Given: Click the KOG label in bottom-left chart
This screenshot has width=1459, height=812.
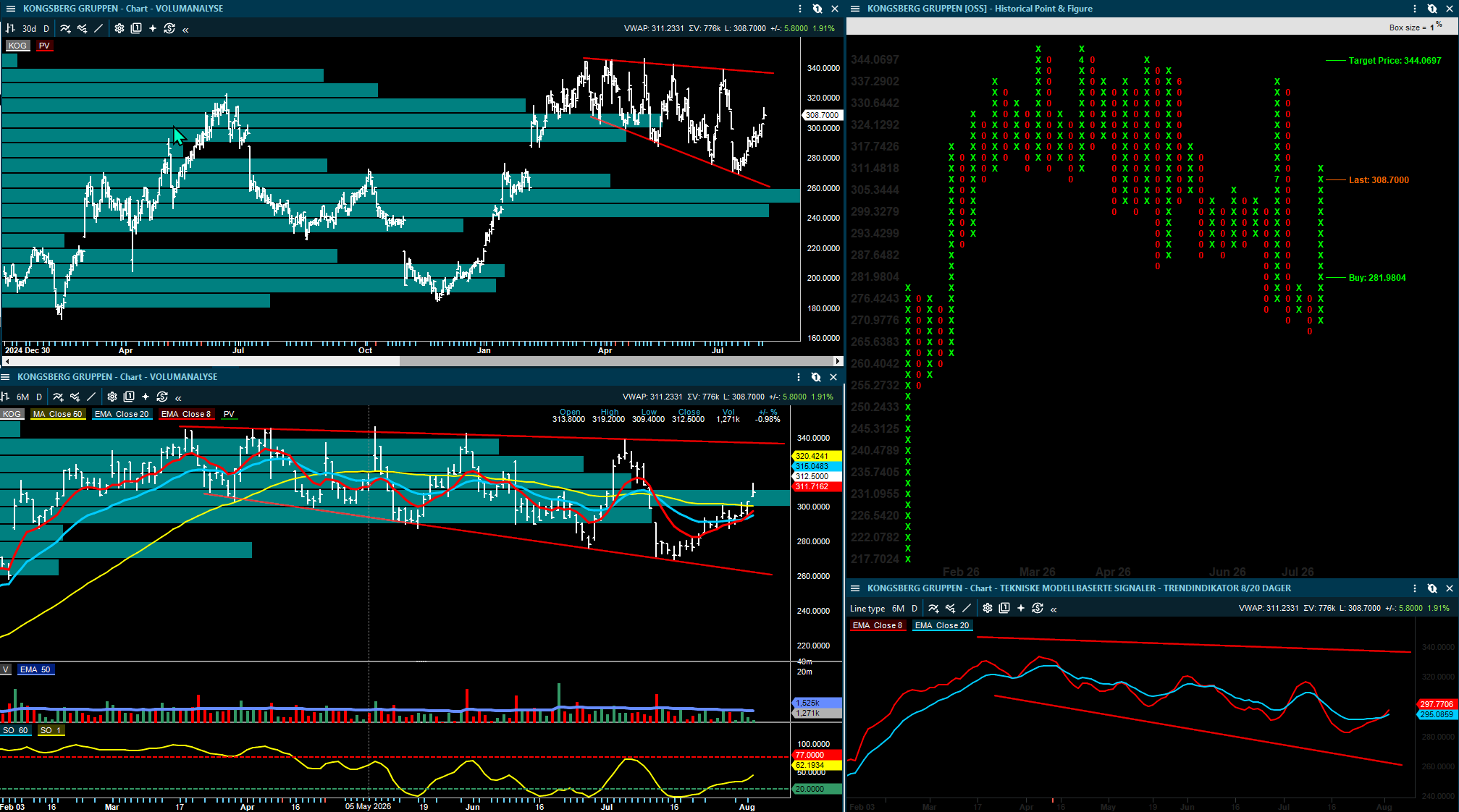Looking at the screenshot, I should pos(12,414).
